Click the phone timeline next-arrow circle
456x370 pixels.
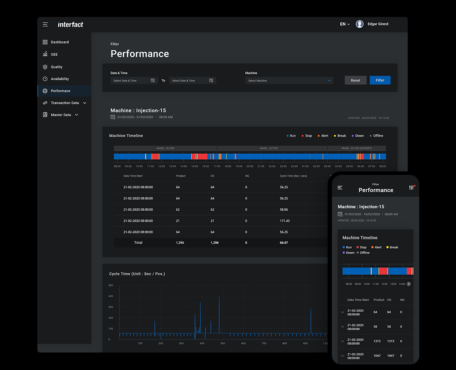coord(409,284)
